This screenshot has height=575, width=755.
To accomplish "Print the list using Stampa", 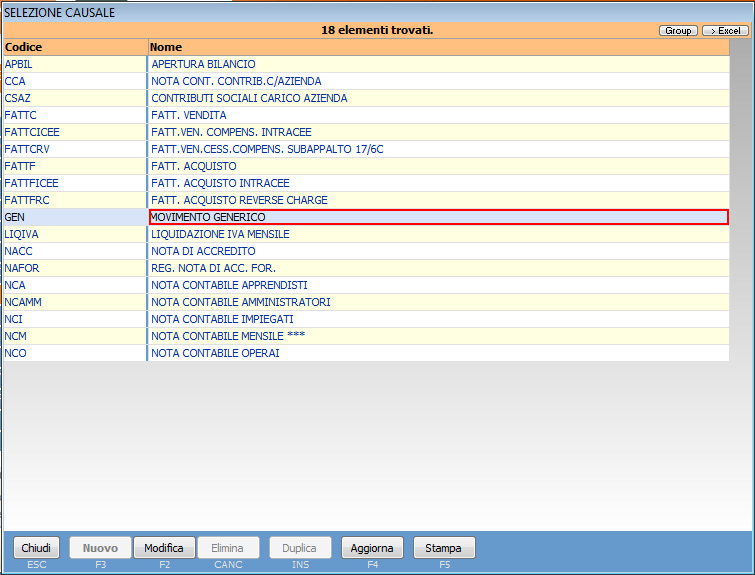I will pos(443,548).
